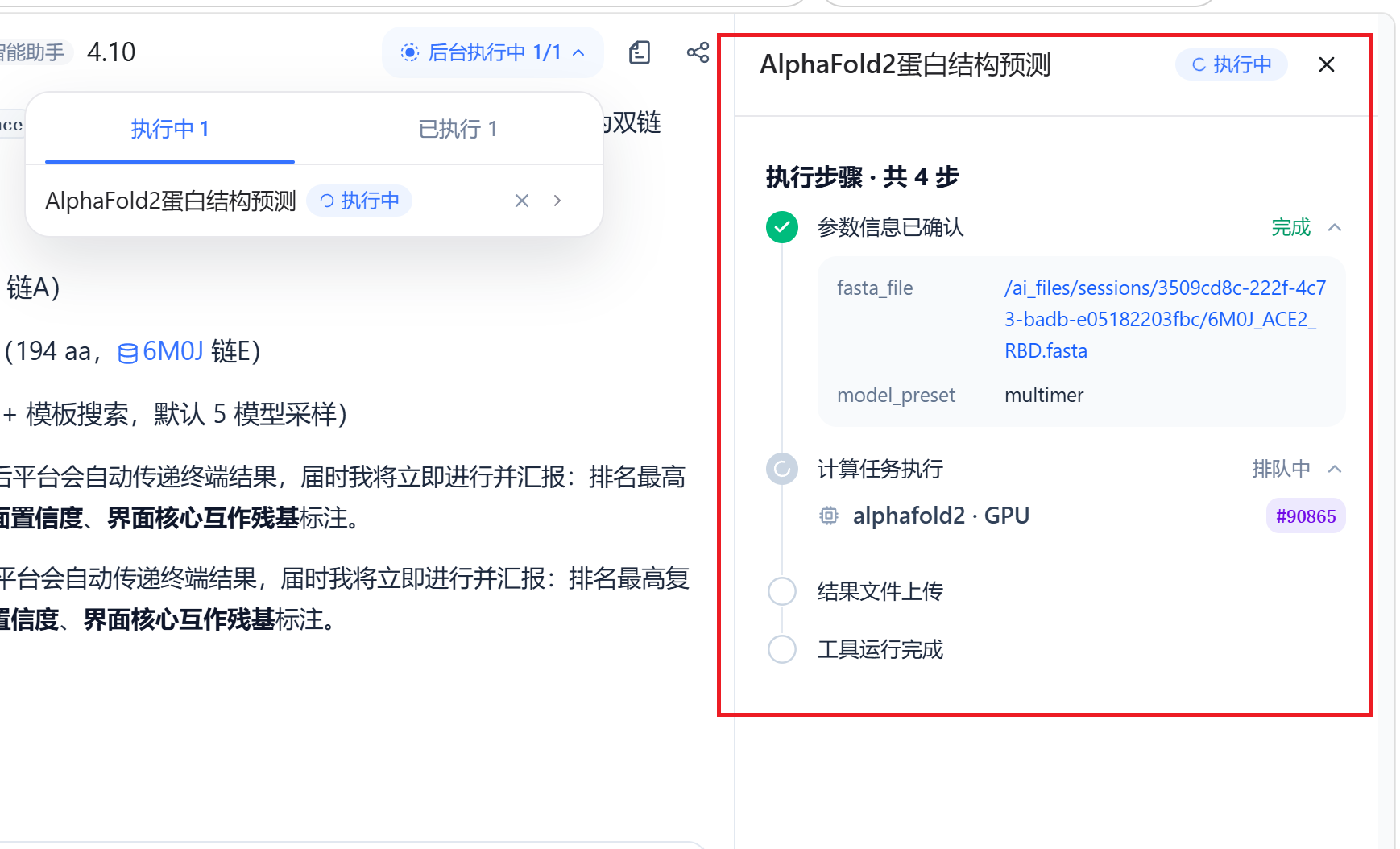Close the AlphaFold2 detail panel
Viewport: 1400px width, 849px height.
click(1327, 64)
